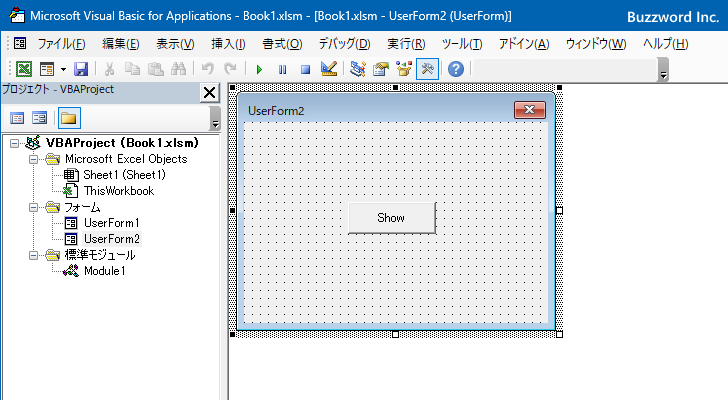Click the toolbar drag grip next to Excel icon
728x400 pixels.
point(10,69)
